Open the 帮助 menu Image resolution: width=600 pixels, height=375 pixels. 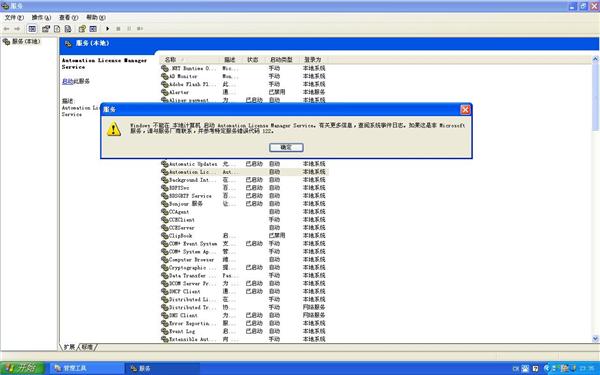(96, 18)
